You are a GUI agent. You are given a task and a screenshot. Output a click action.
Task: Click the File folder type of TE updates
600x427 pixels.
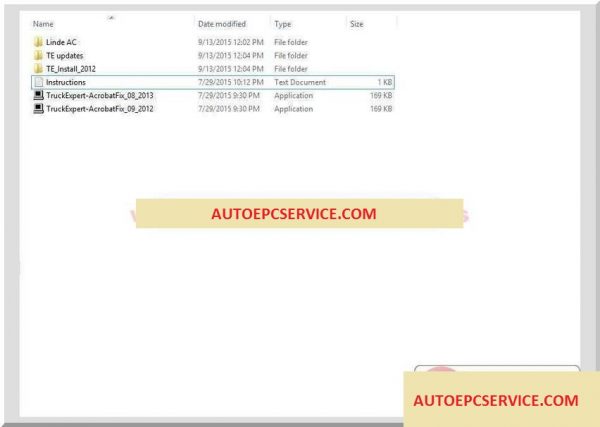[x=291, y=55]
